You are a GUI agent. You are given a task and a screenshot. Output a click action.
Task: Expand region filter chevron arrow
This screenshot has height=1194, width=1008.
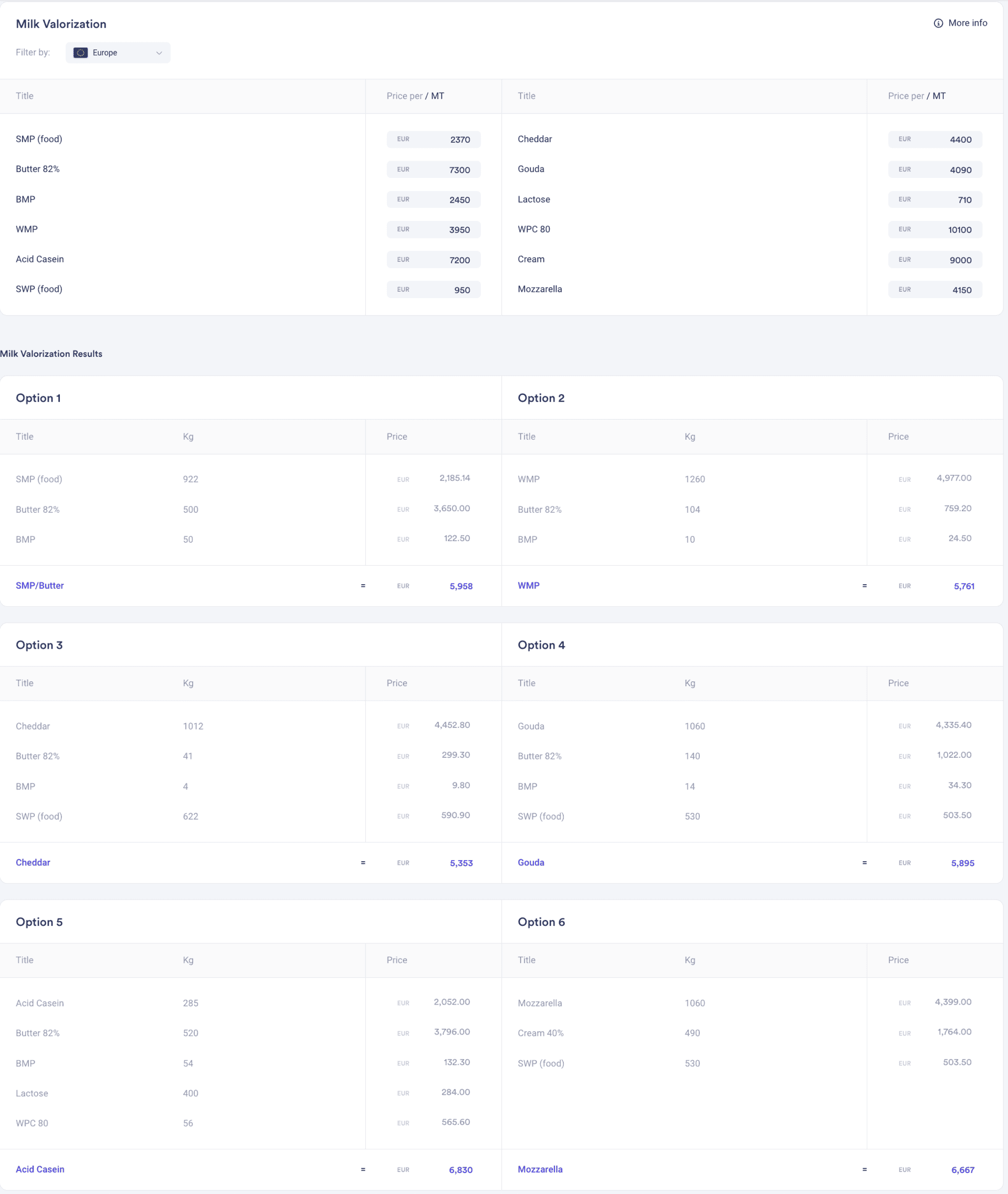click(x=159, y=52)
